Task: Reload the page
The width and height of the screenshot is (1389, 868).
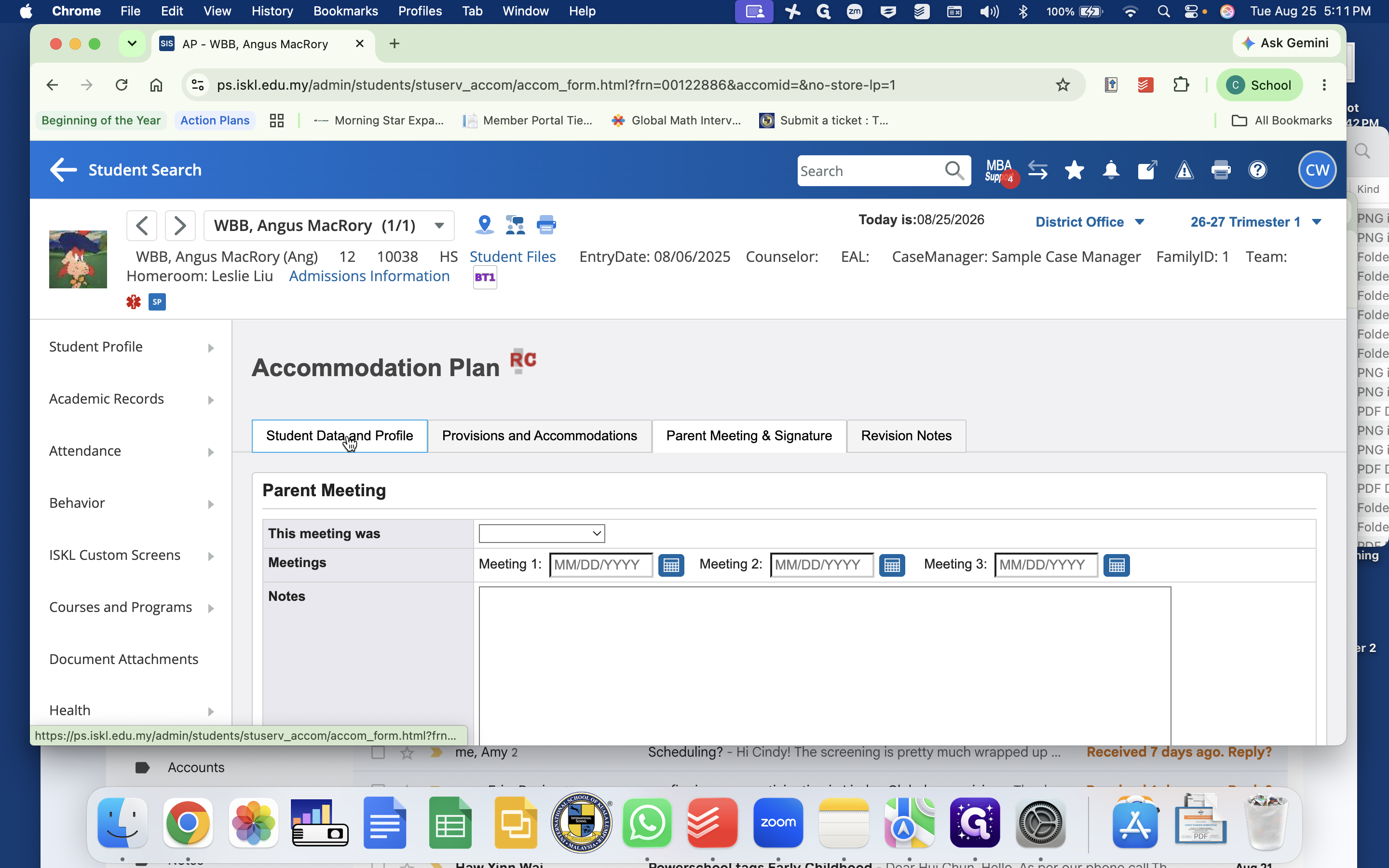Action: [x=121, y=85]
